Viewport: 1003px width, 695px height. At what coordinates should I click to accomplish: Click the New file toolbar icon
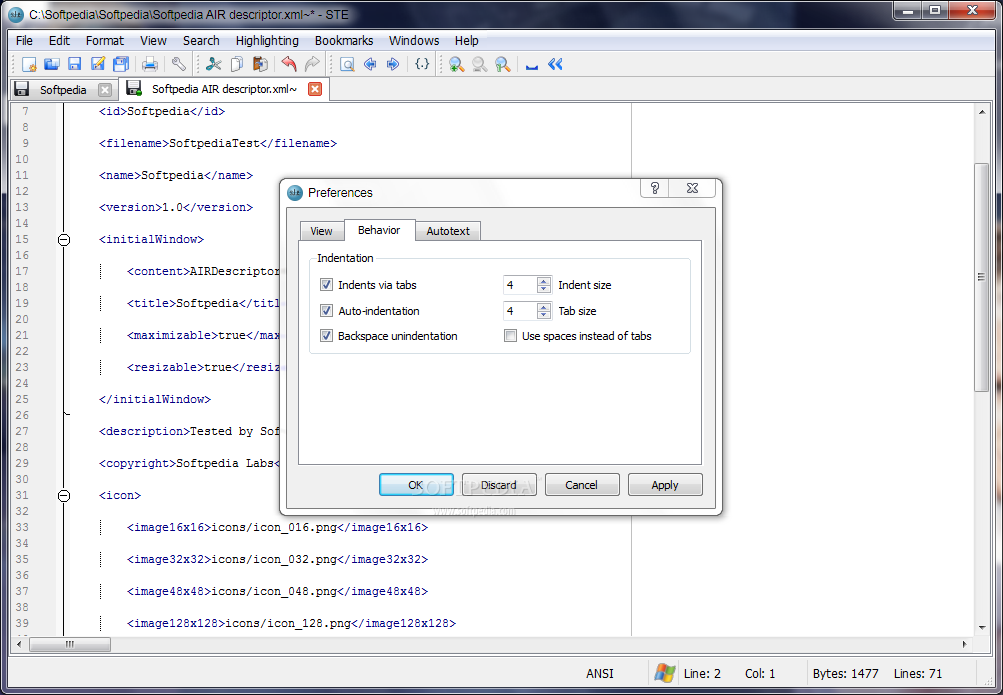[x=29, y=64]
